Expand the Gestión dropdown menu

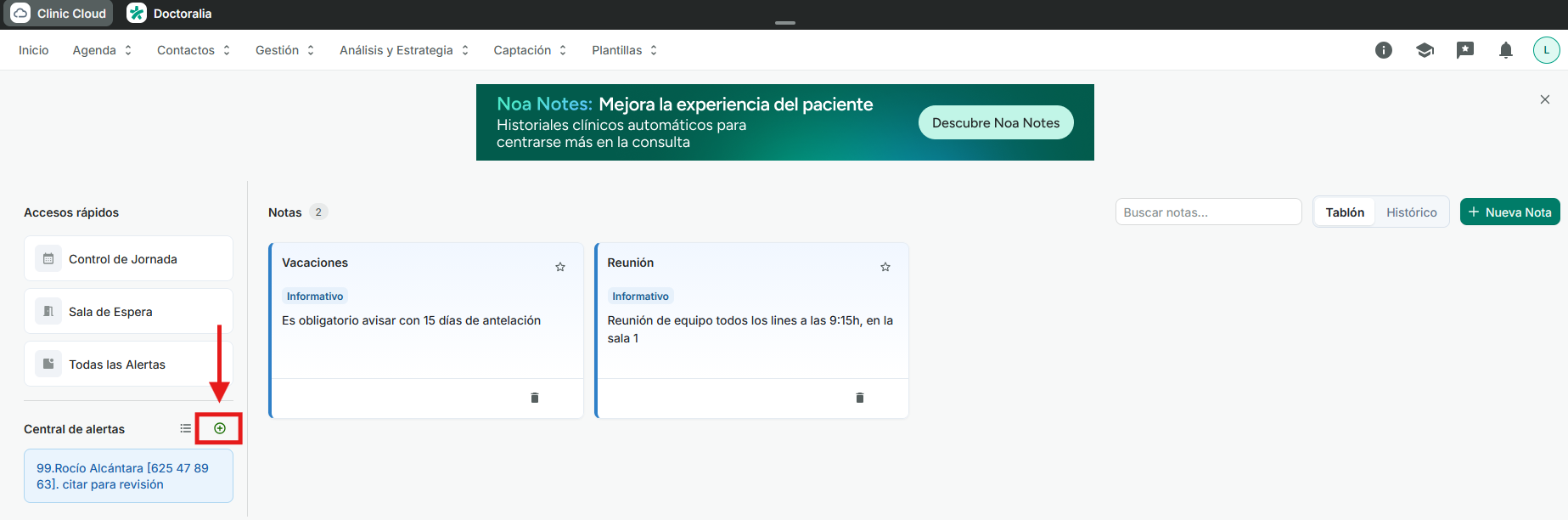click(285, 50)
